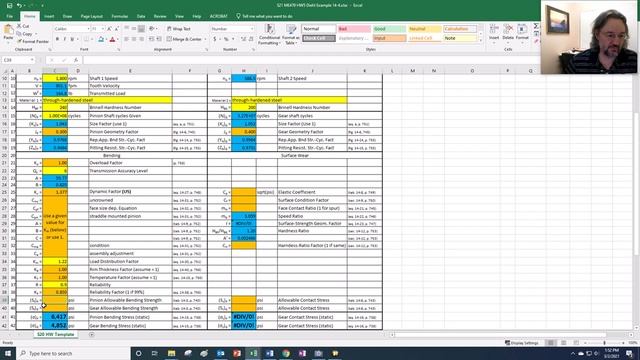Apply the Good cell style

coord(389,29)
